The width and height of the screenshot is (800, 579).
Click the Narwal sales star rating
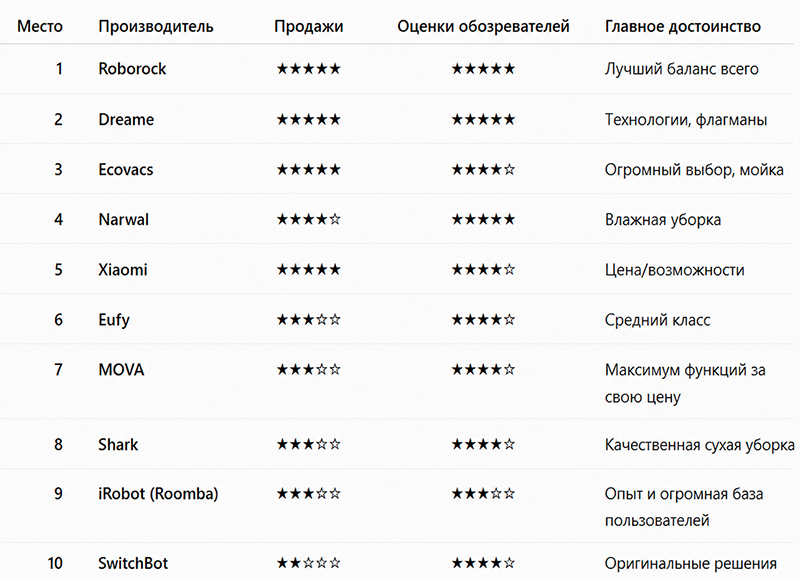(309, 219)
